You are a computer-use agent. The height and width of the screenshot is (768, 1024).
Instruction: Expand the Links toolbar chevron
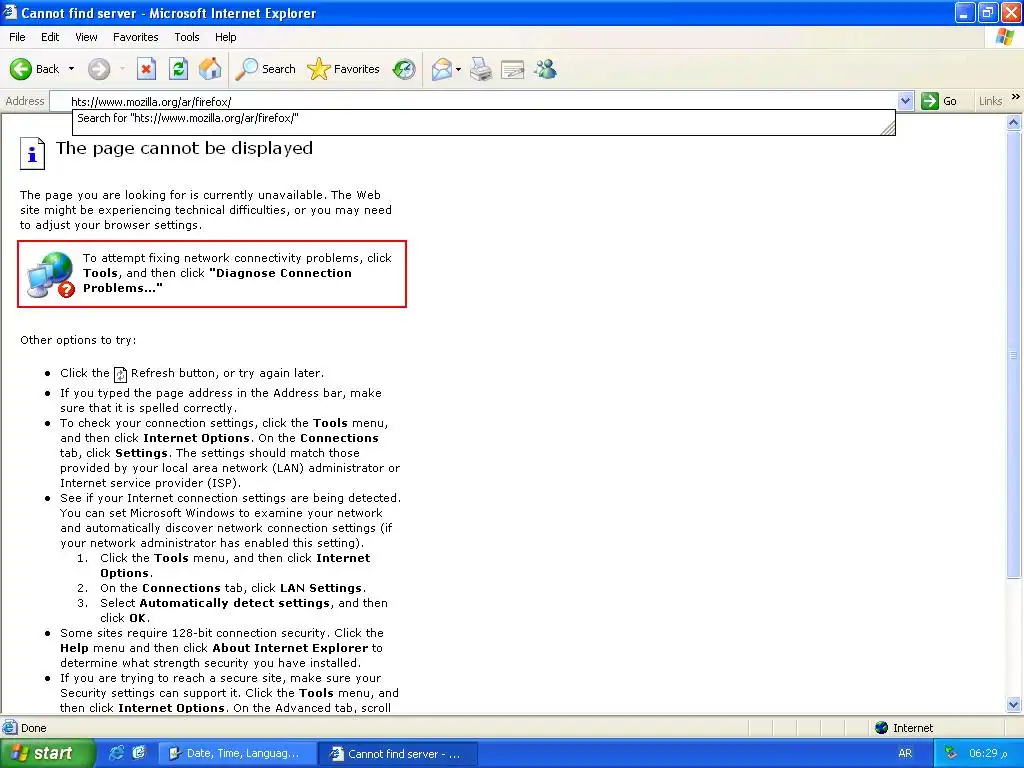point(1016,97)
